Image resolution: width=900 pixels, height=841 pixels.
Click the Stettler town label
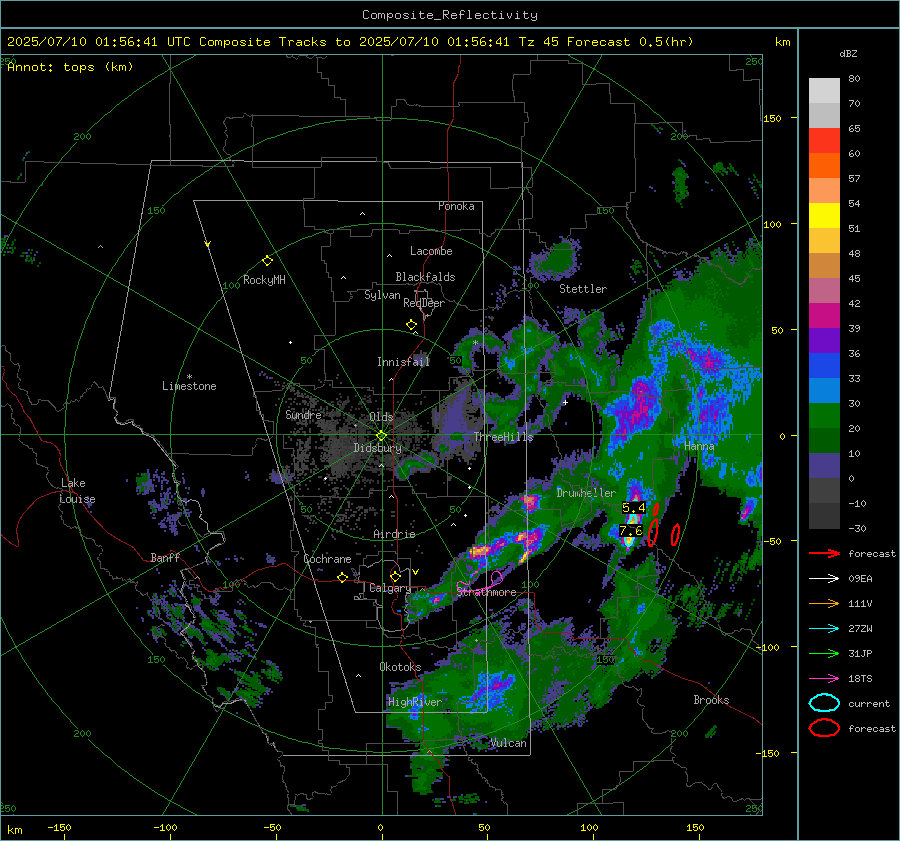pyautogui.click(x=583, y=289)
